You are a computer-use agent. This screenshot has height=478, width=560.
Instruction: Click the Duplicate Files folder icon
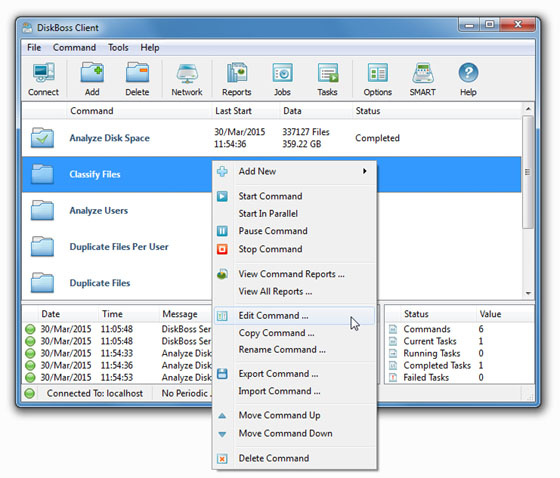coord(42,283)
